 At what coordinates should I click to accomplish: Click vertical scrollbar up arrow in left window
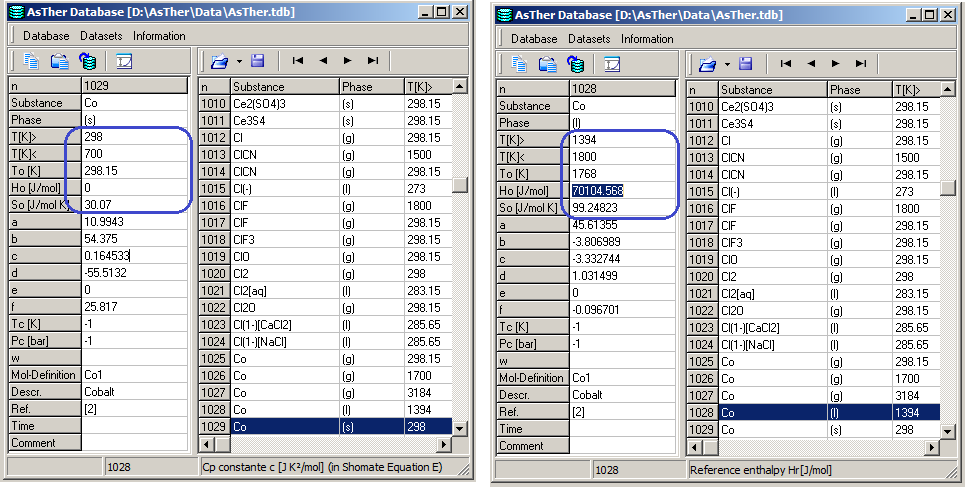460,86
